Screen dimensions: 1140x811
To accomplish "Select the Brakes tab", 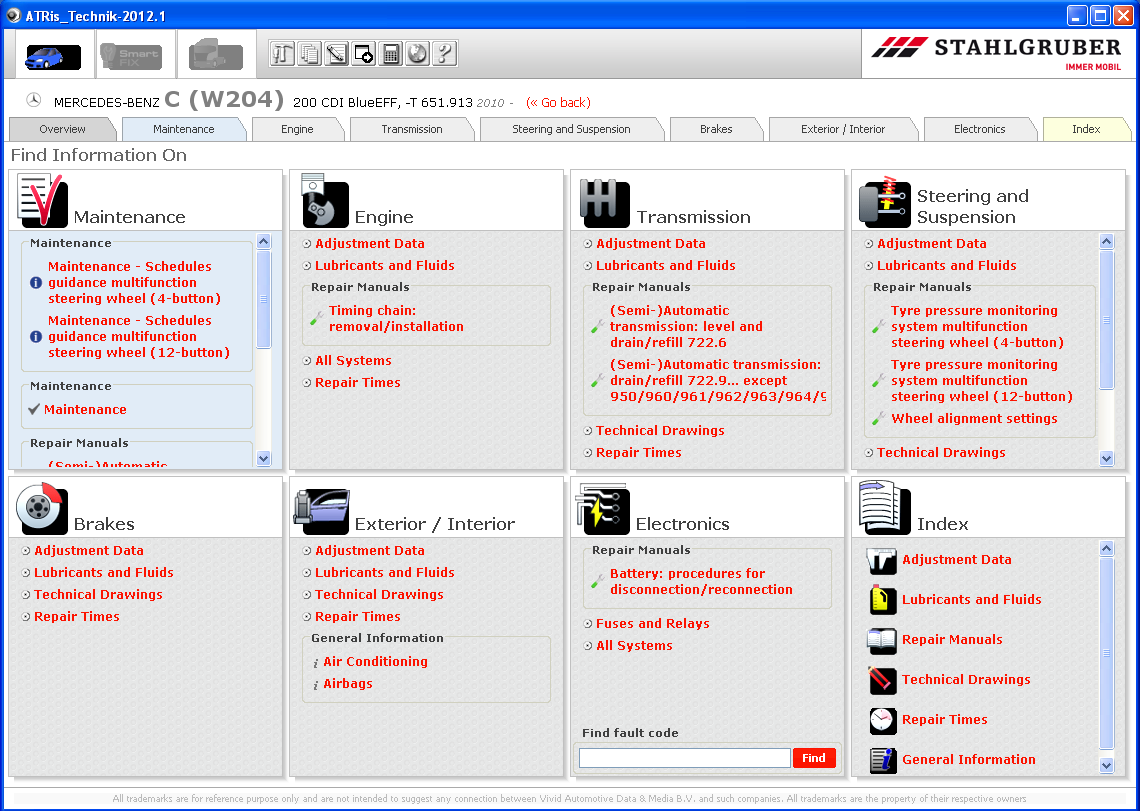I will [716, 129].
